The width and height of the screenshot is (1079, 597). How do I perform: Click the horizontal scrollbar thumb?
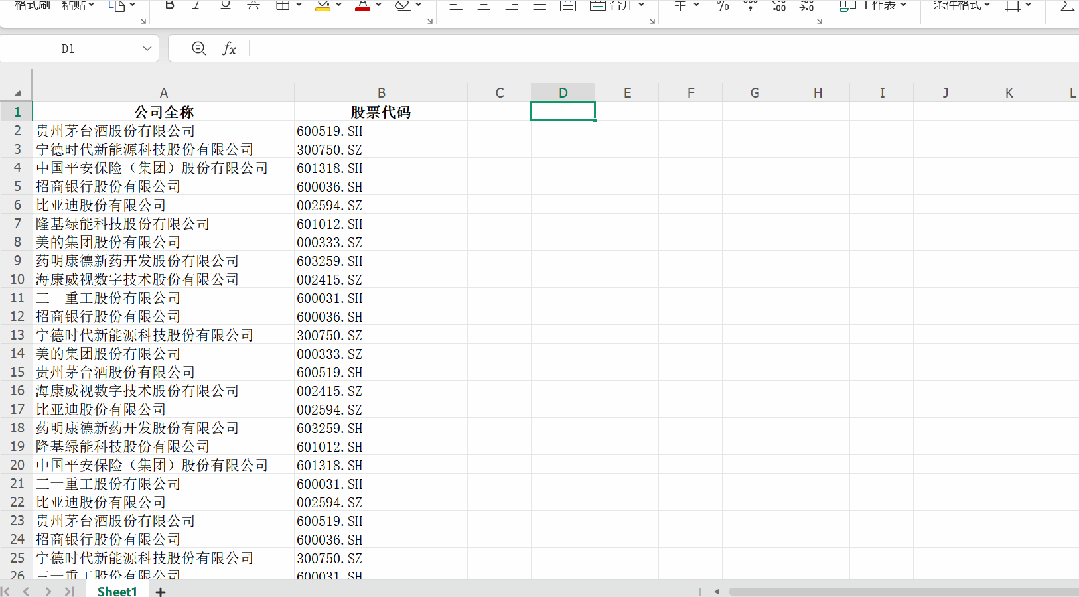[x=903, y=591]
